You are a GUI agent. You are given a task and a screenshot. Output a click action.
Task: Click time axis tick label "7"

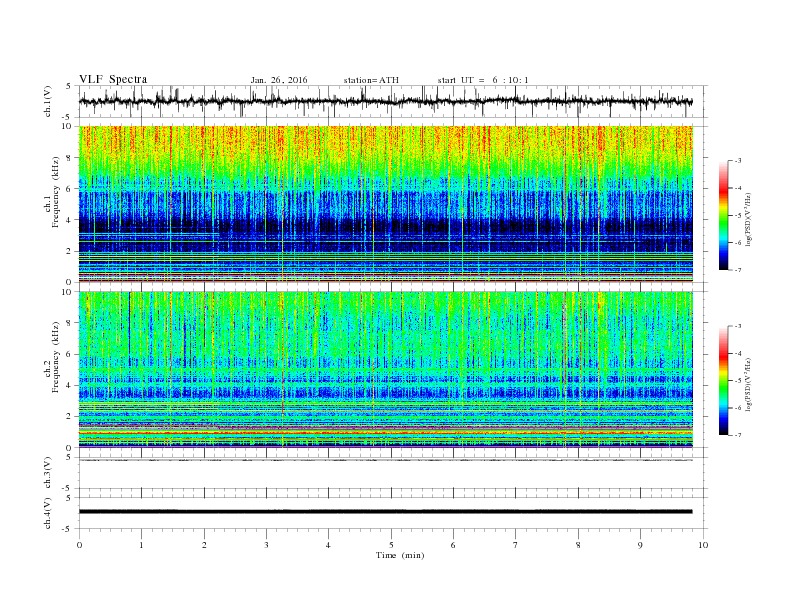pos(516,545)
